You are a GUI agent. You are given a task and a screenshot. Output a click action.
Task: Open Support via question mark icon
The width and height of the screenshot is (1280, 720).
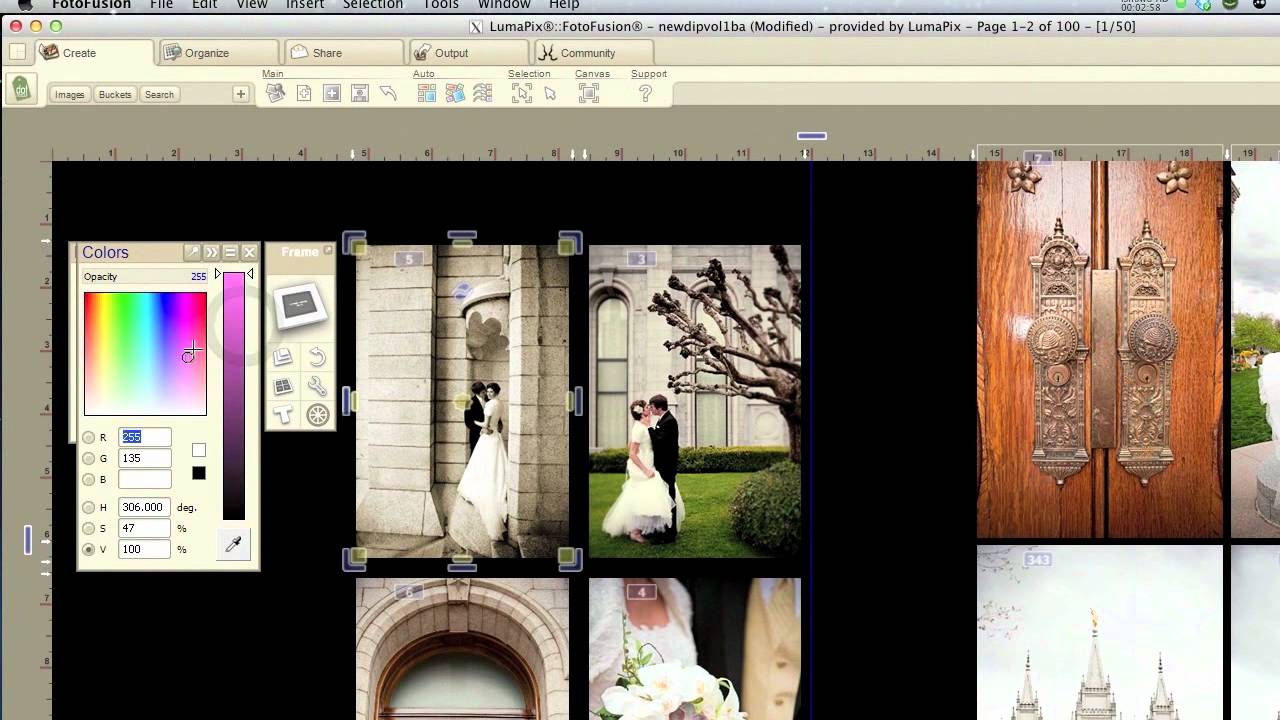(645, 93)
